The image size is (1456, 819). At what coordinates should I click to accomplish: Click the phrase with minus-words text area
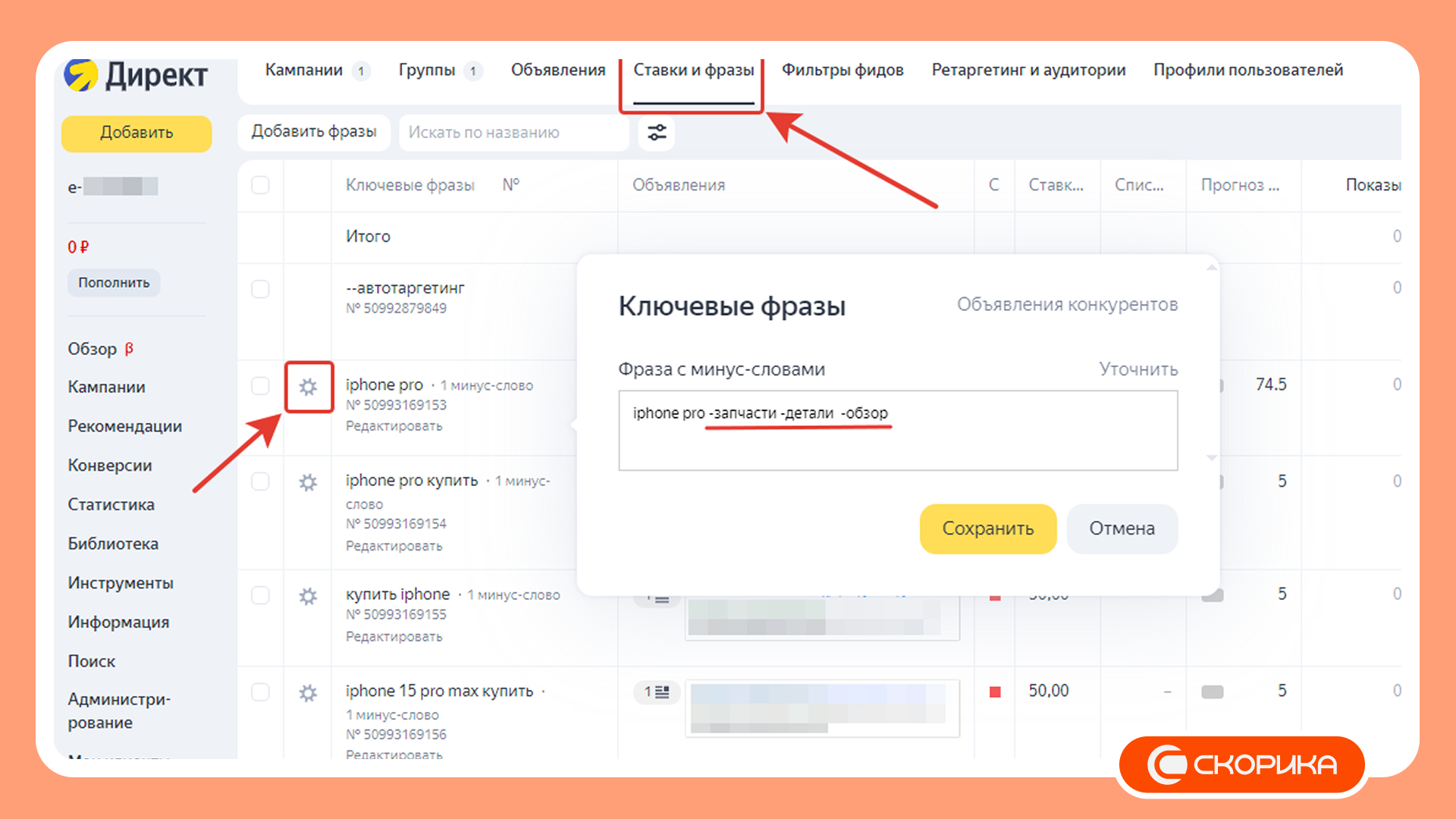[x=898, y=431]
